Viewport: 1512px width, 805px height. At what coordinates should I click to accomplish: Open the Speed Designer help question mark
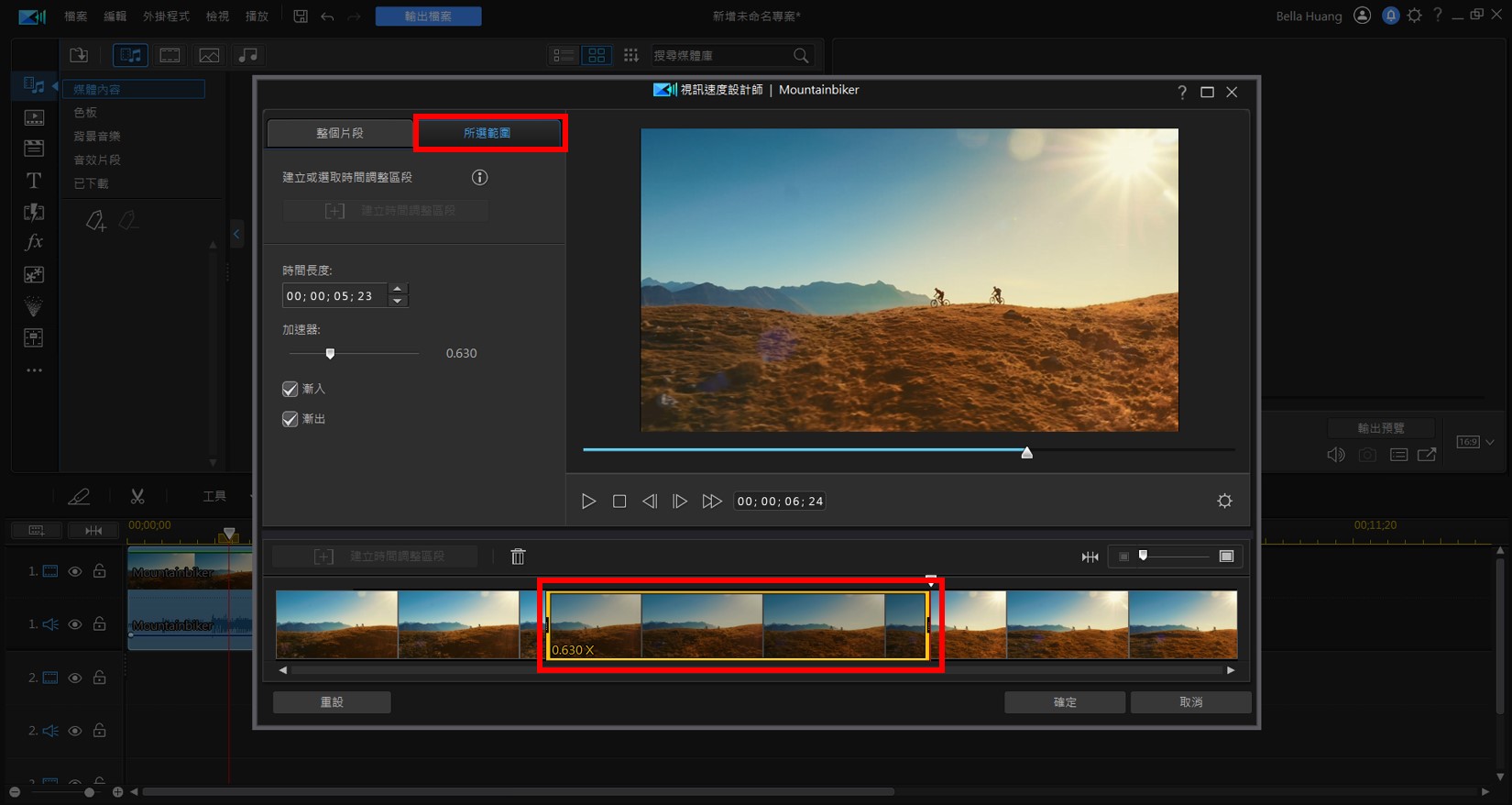point(1182,92)
